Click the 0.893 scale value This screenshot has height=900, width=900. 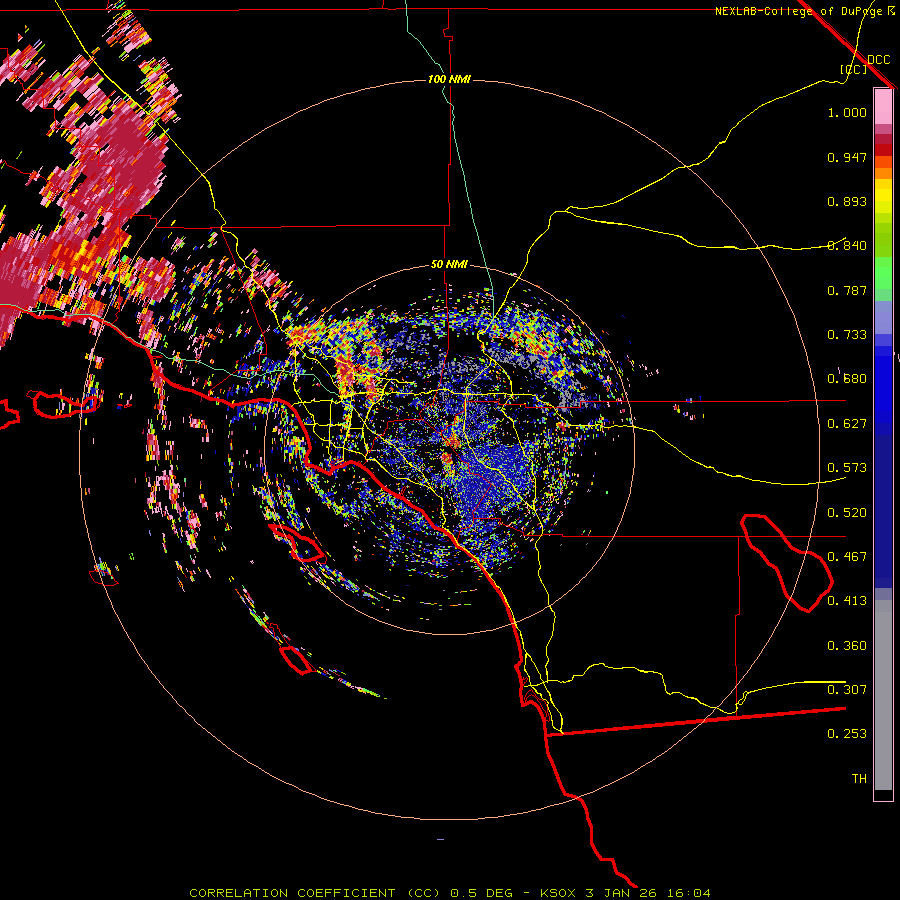click(847, 201)
